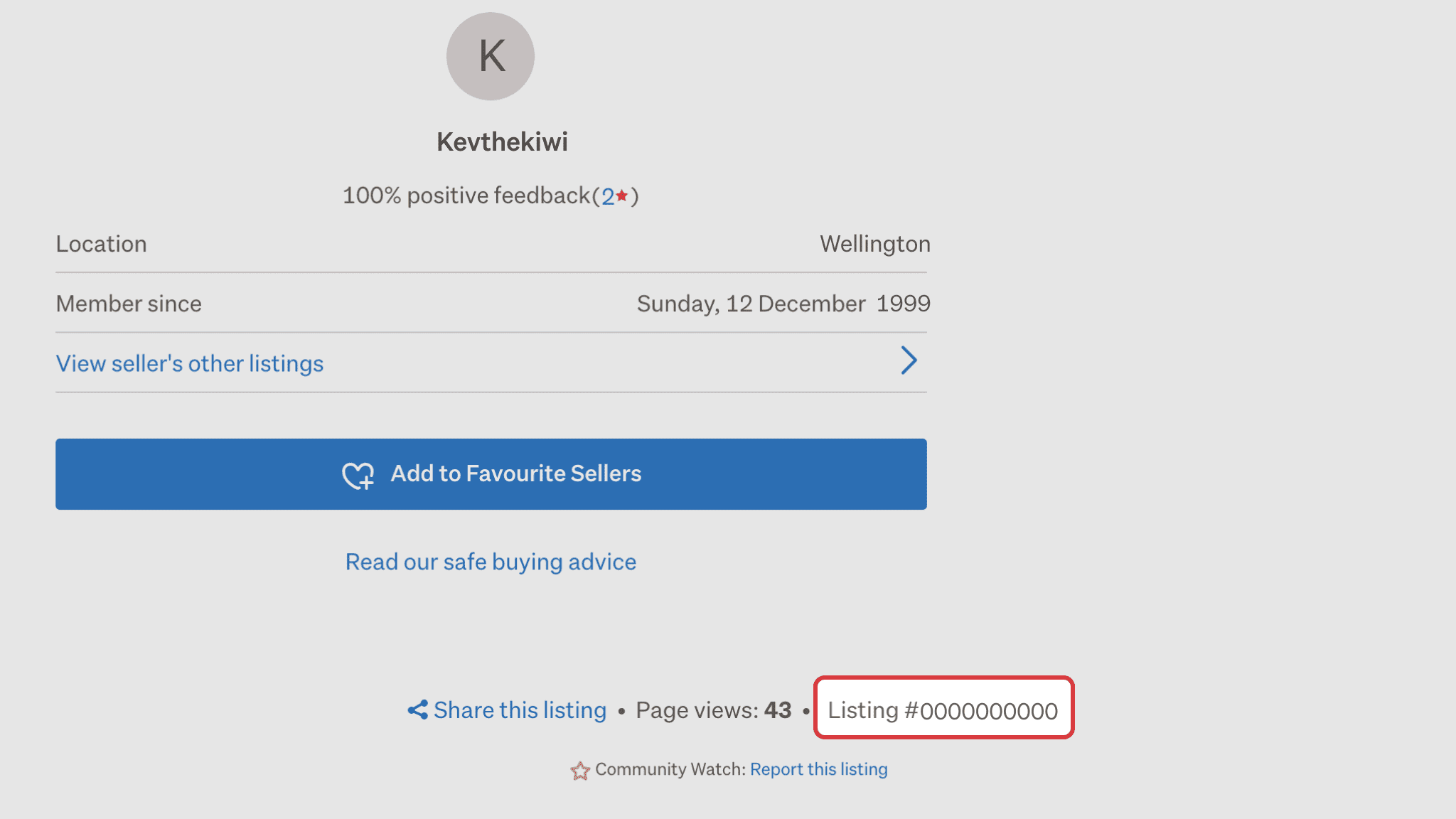Click the seller's K avatar circle

(491, 56)
